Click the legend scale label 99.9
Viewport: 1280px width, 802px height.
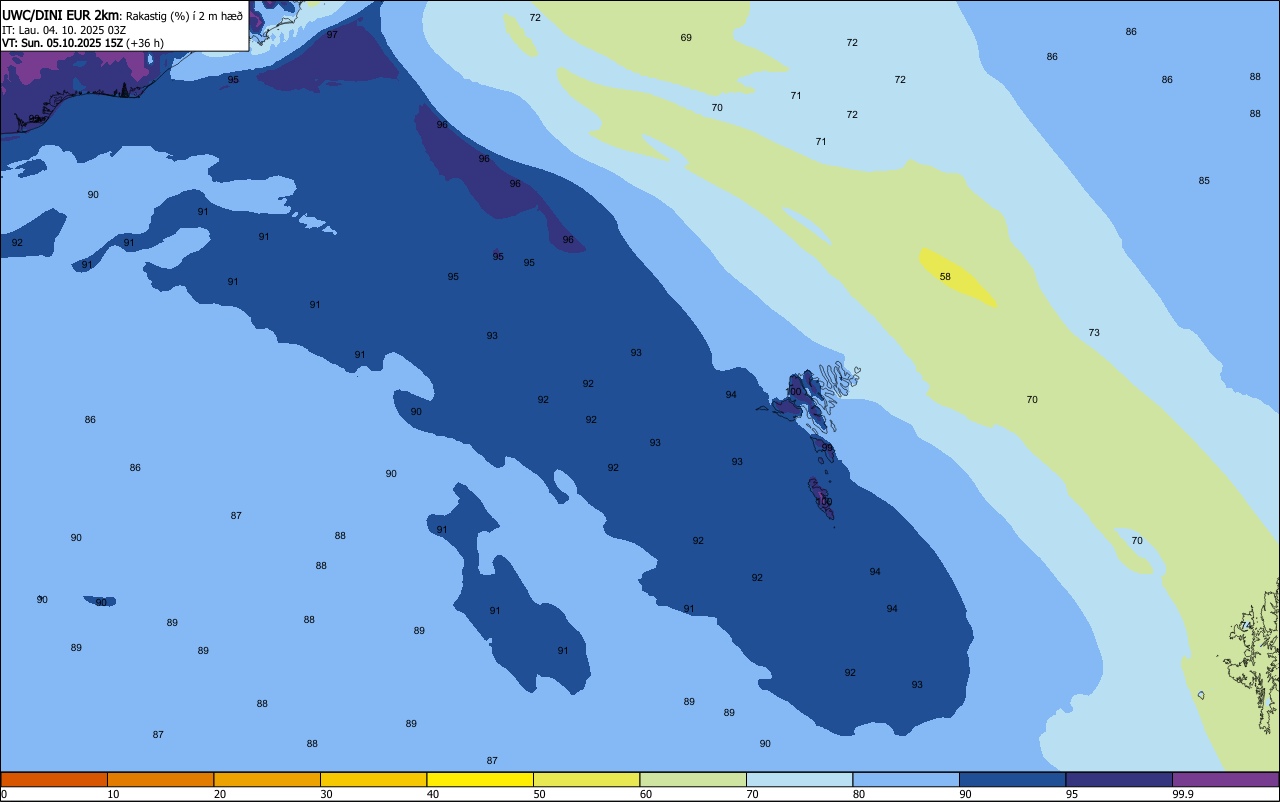tap(1183, 794)
